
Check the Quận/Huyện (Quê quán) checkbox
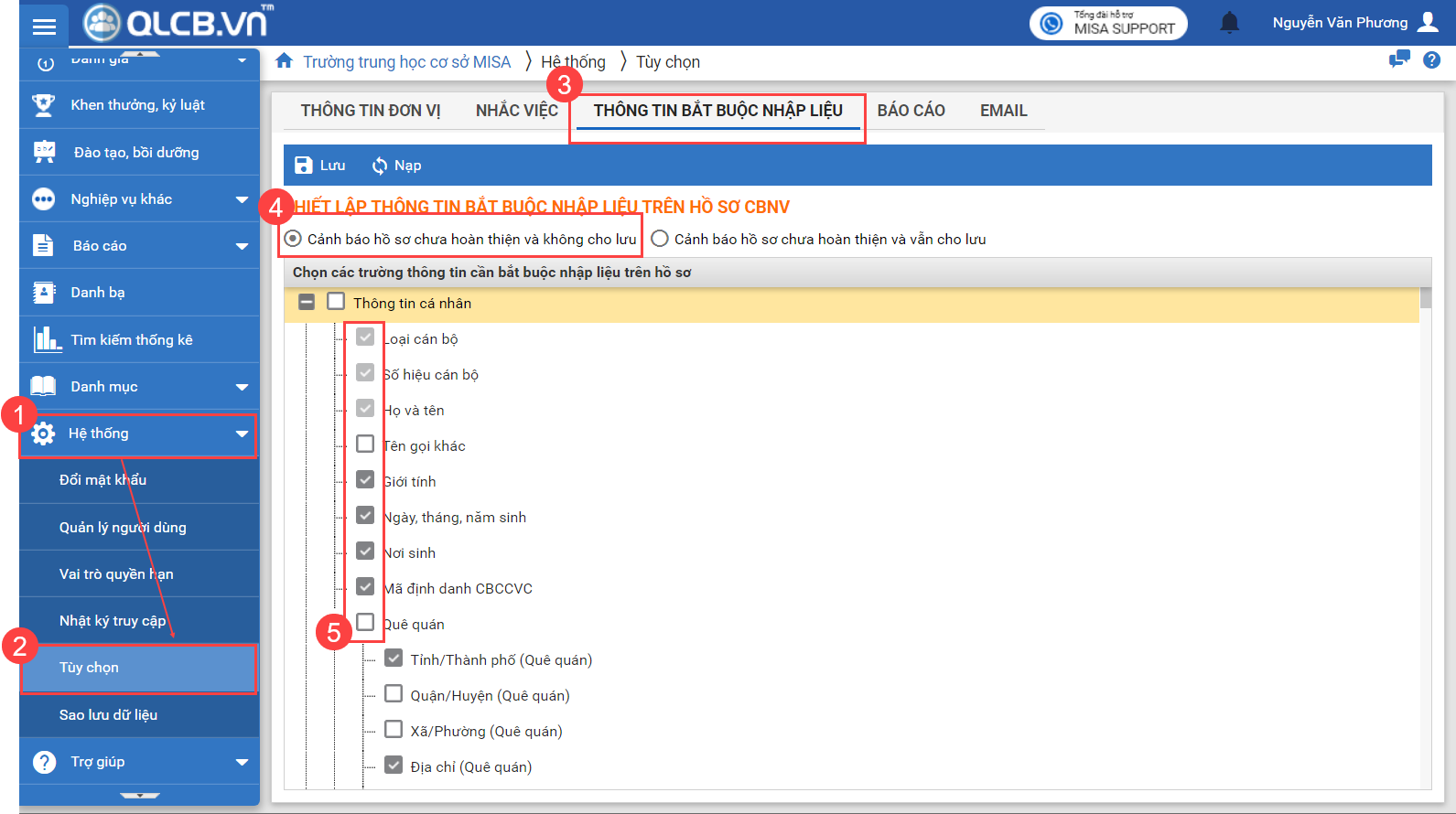click(394, 694)
